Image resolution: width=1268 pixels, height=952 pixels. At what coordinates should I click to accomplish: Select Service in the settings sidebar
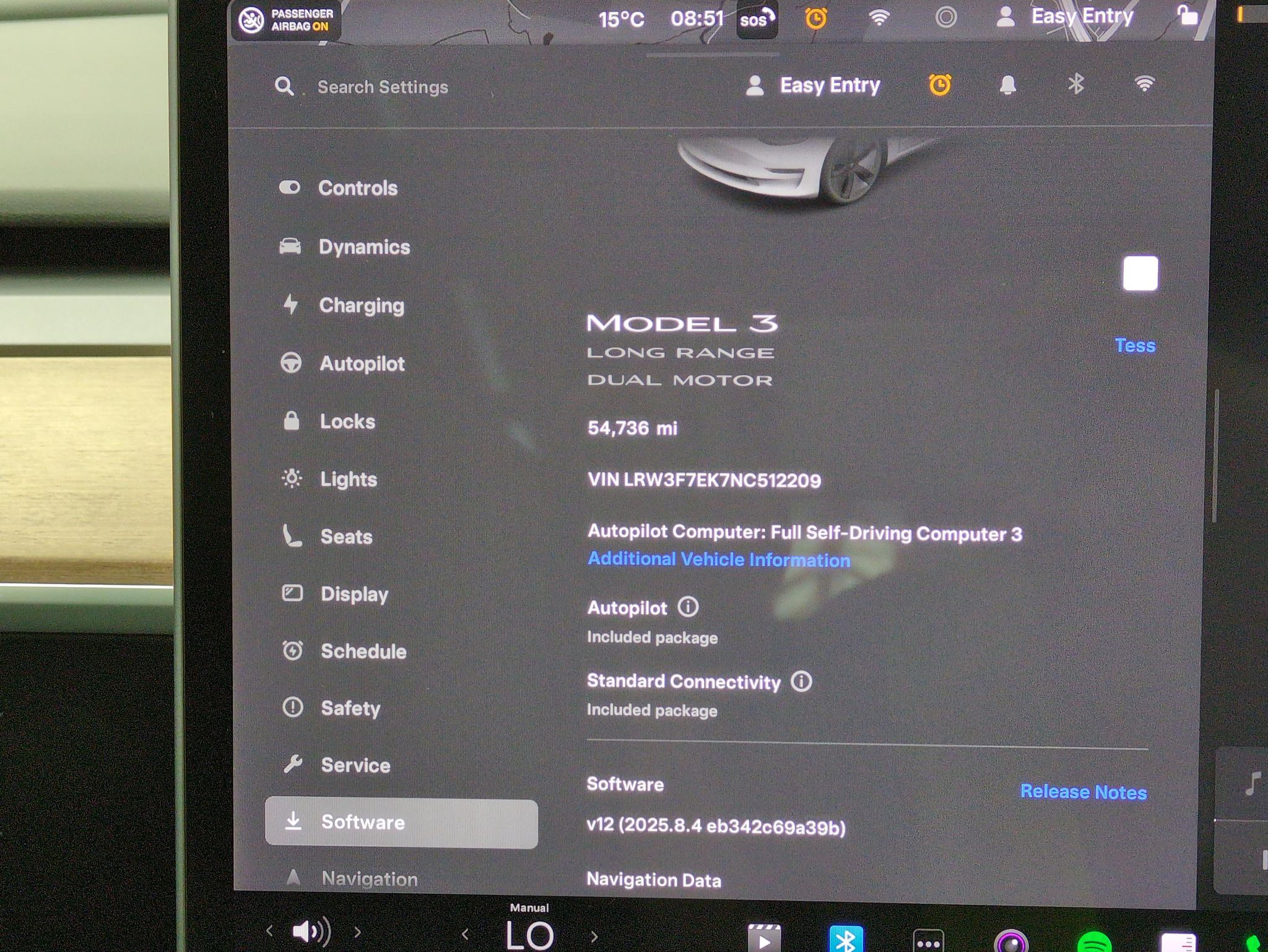(x=337, y=765)
